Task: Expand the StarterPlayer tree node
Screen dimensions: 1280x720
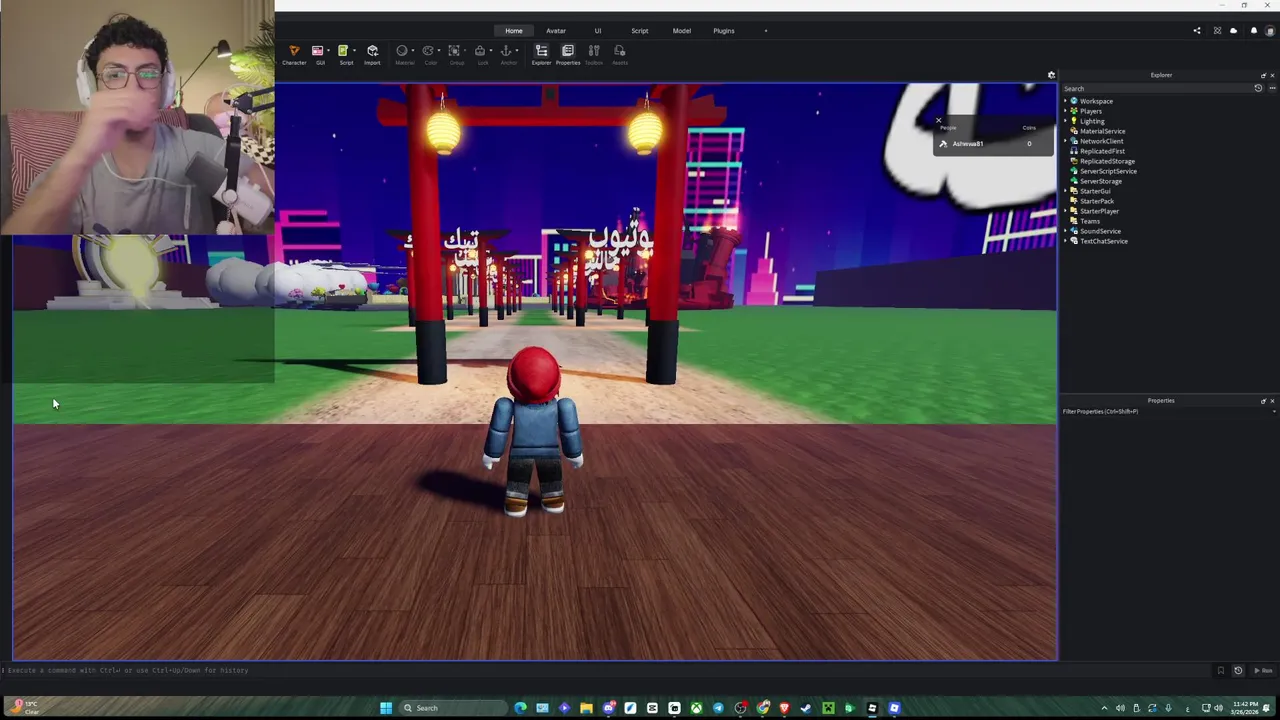Action: (1066, 211)
